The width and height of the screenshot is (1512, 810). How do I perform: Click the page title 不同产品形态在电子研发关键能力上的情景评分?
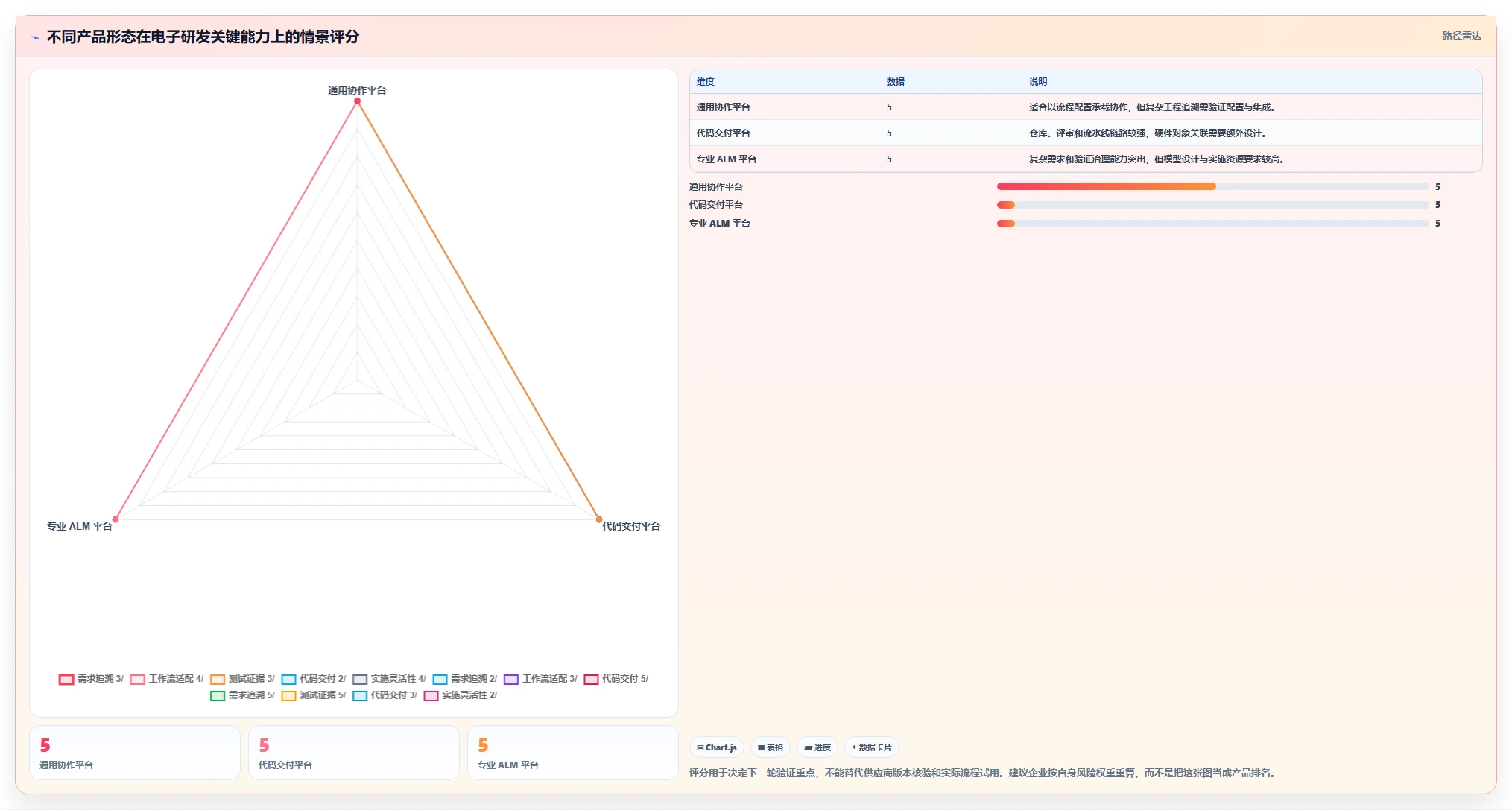(203, 37)
